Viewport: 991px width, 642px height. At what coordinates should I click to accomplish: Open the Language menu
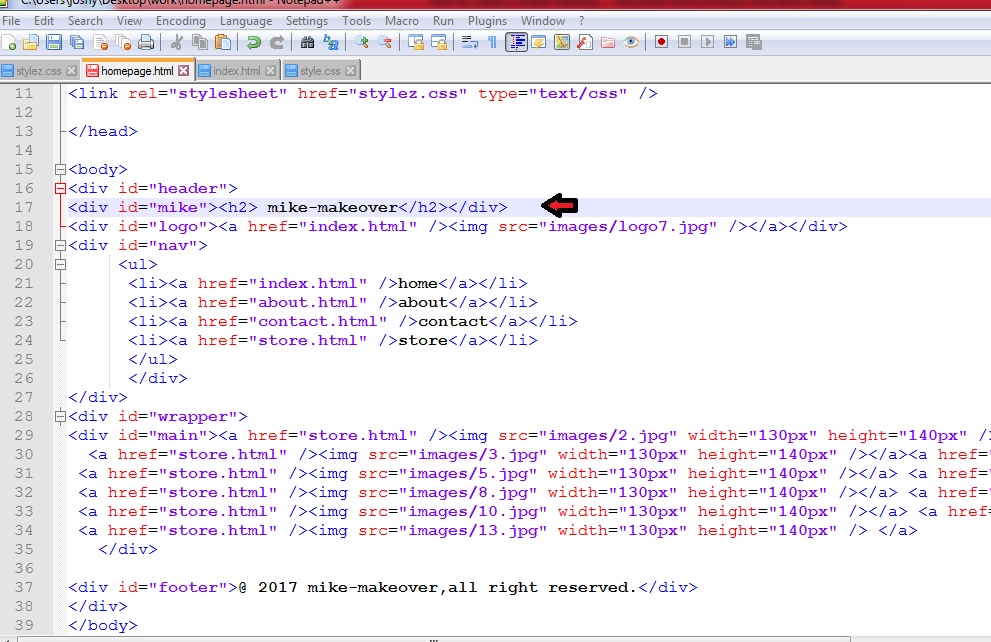tap(246, 20)
